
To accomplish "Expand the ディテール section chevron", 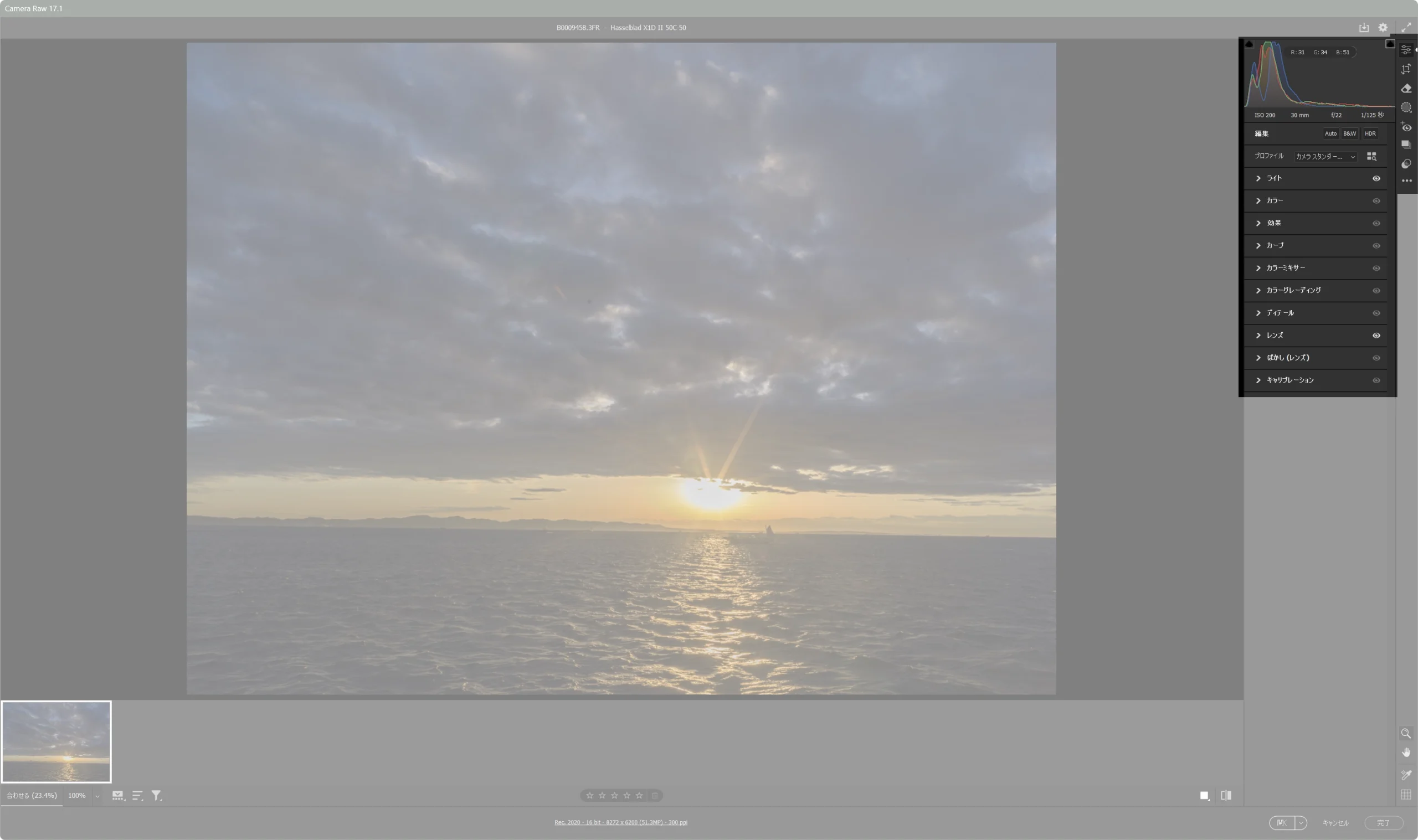I will pos(1258,313).
